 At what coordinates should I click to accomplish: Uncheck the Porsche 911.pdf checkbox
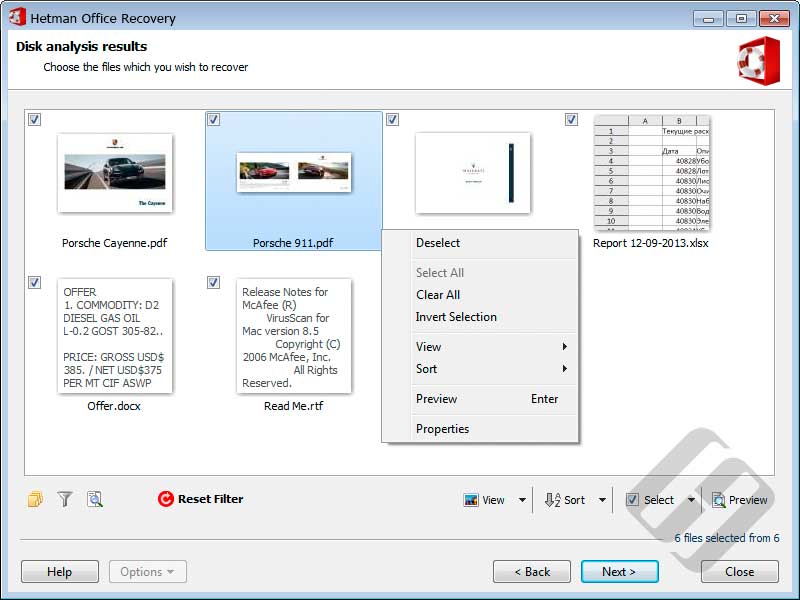(x=213, y=119)
